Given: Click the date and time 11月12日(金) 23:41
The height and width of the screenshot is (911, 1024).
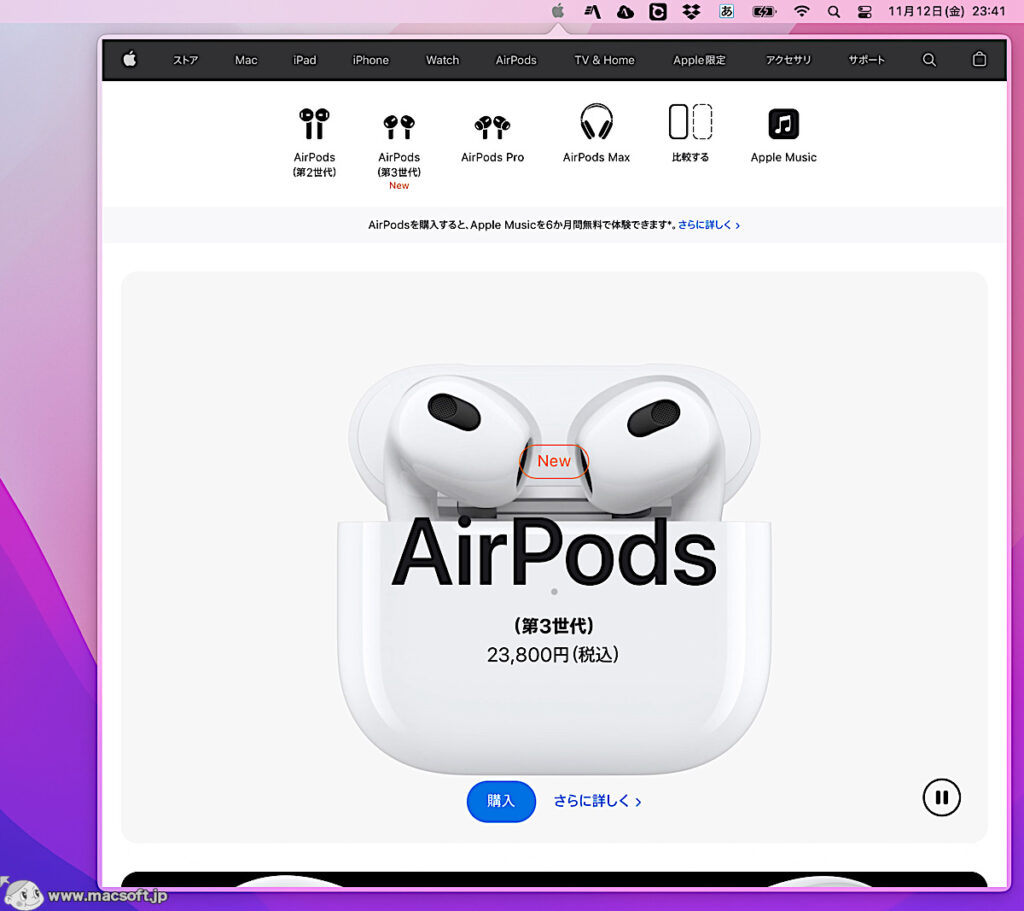Looking at the screenshot, I should [946, 11].
